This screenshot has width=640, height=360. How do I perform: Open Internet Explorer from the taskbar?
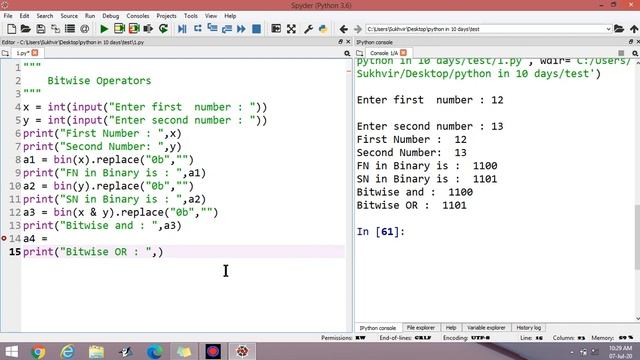[x=67, y=351]
